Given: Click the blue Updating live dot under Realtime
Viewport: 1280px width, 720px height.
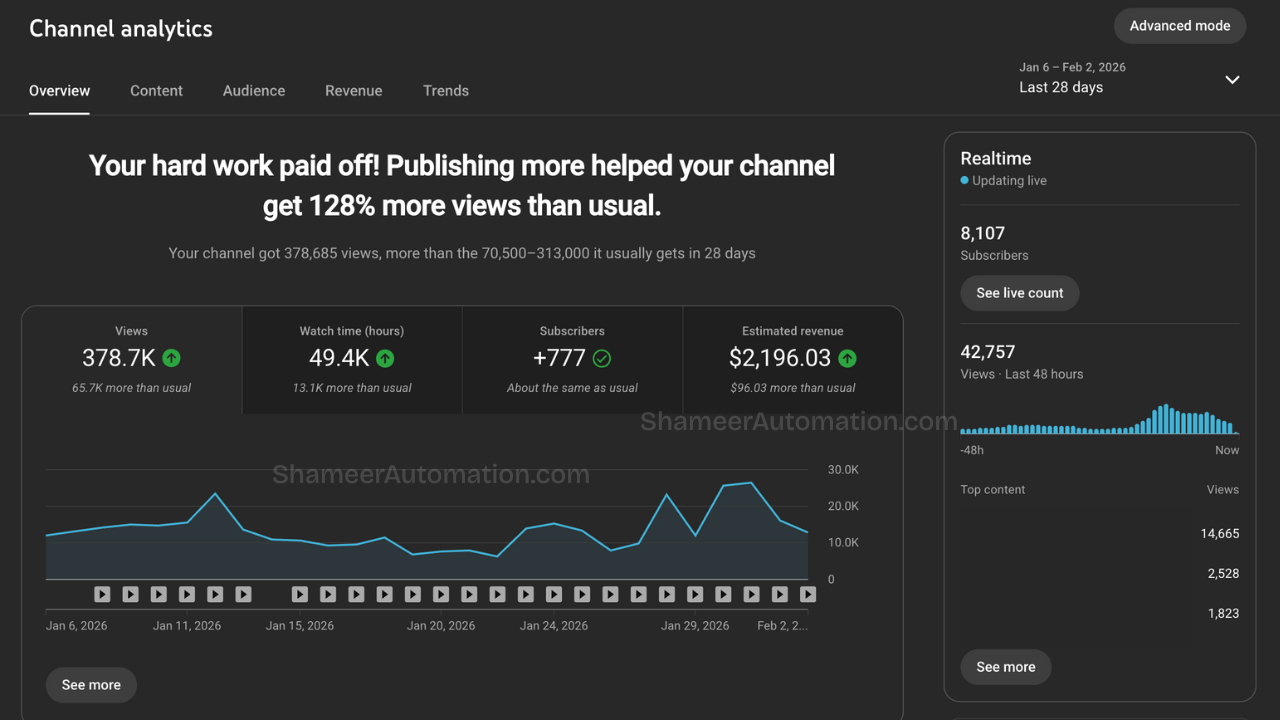Looking at the screenshot, I should click(964, 181).
